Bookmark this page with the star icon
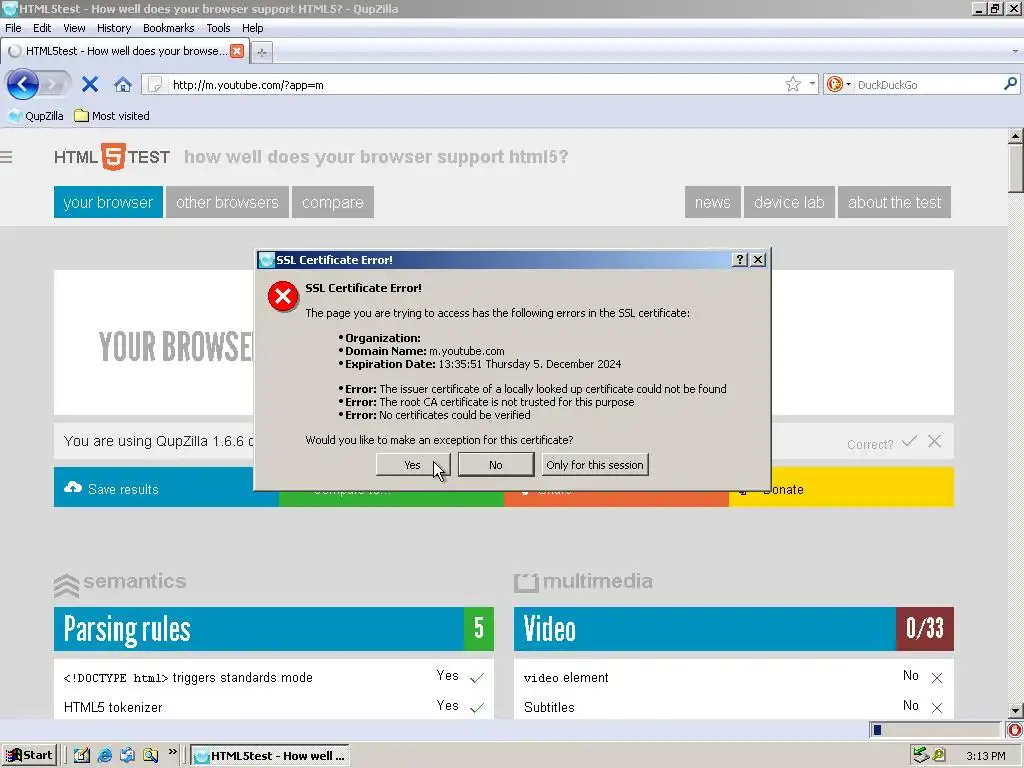Image resolution: width=1024 pixels, height=768 pixels. [x=793, y=84]
